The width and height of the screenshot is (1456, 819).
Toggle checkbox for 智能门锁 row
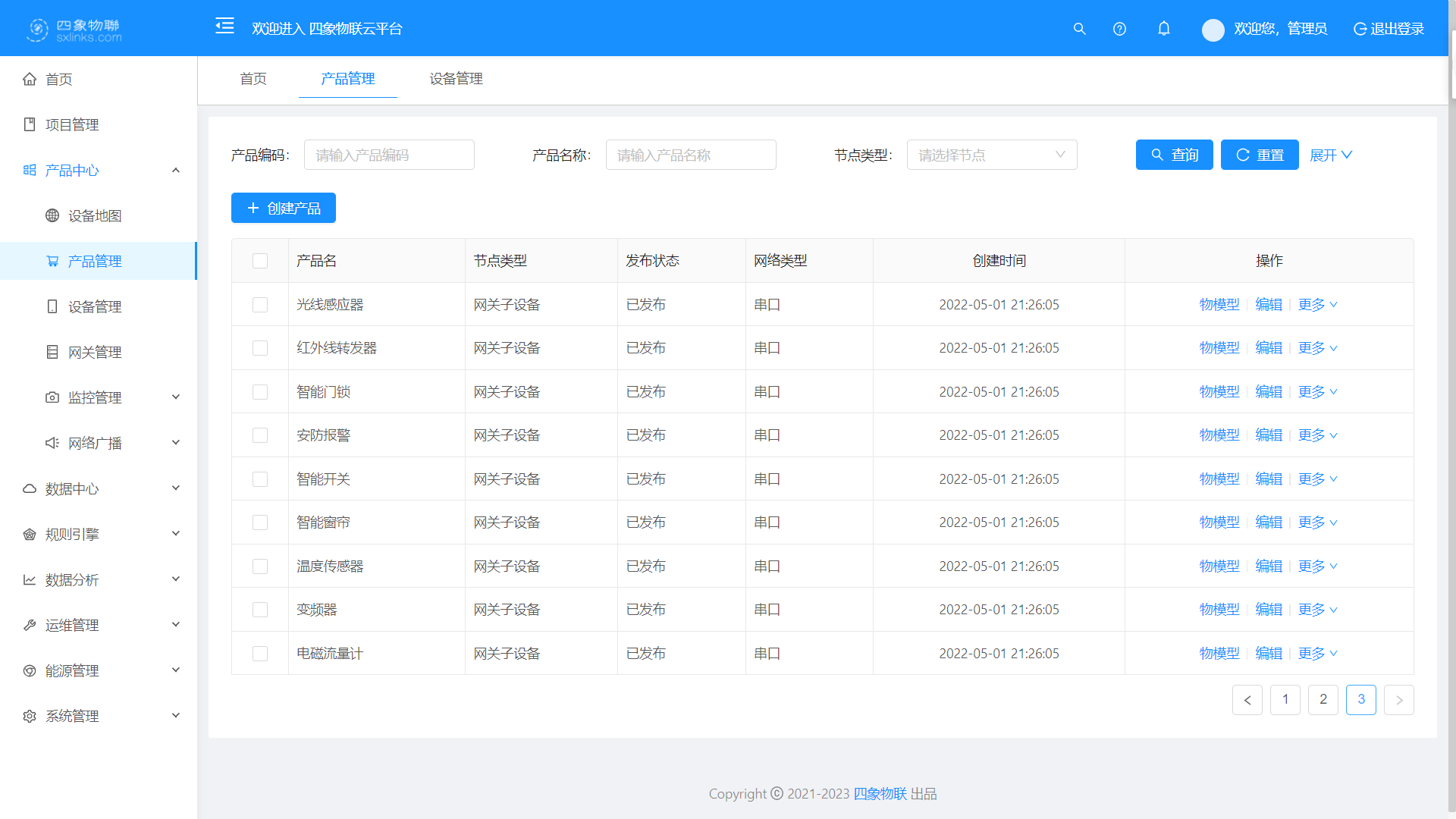260,391
